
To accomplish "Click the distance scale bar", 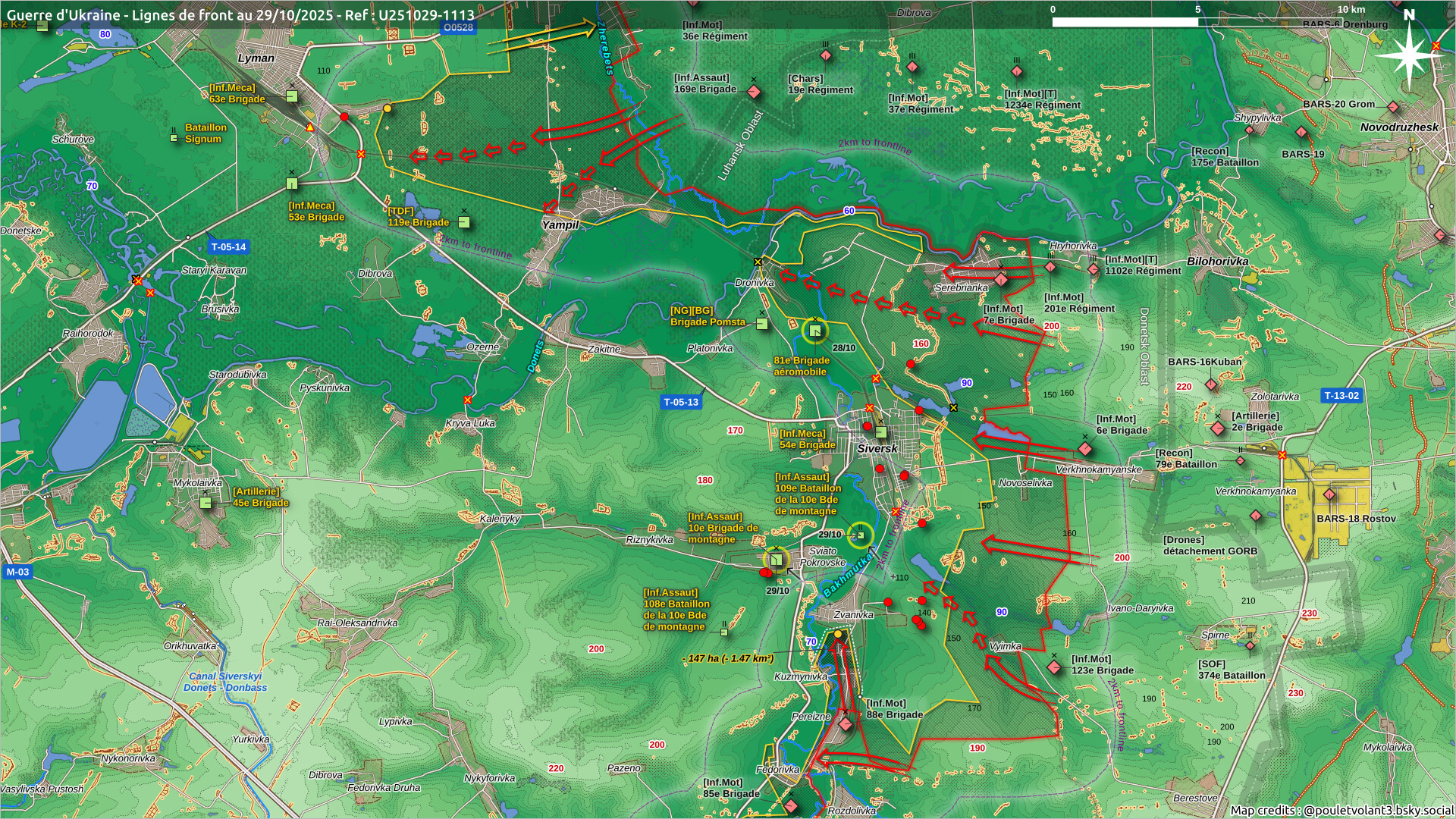I will pyautogui.click(x=1198, y=22).
